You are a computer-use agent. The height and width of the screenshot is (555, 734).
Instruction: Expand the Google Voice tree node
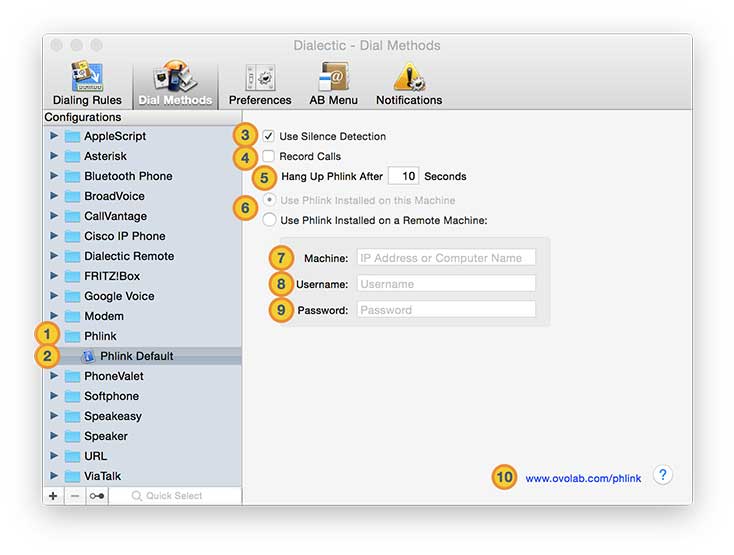pyautogui.click(x=54, y=296)
